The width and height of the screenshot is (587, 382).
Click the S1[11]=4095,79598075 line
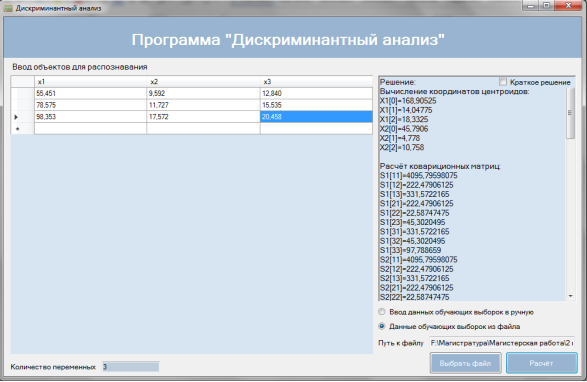pyautogui.click(x=418, y=175)
